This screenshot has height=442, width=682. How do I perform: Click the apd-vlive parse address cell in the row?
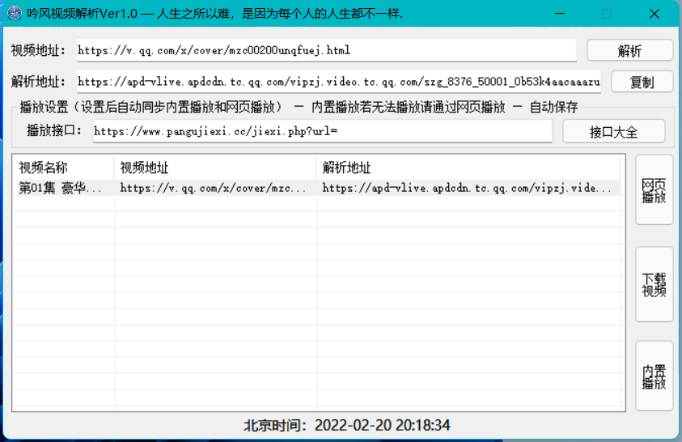pyautogui.click(x=468, y=187)
